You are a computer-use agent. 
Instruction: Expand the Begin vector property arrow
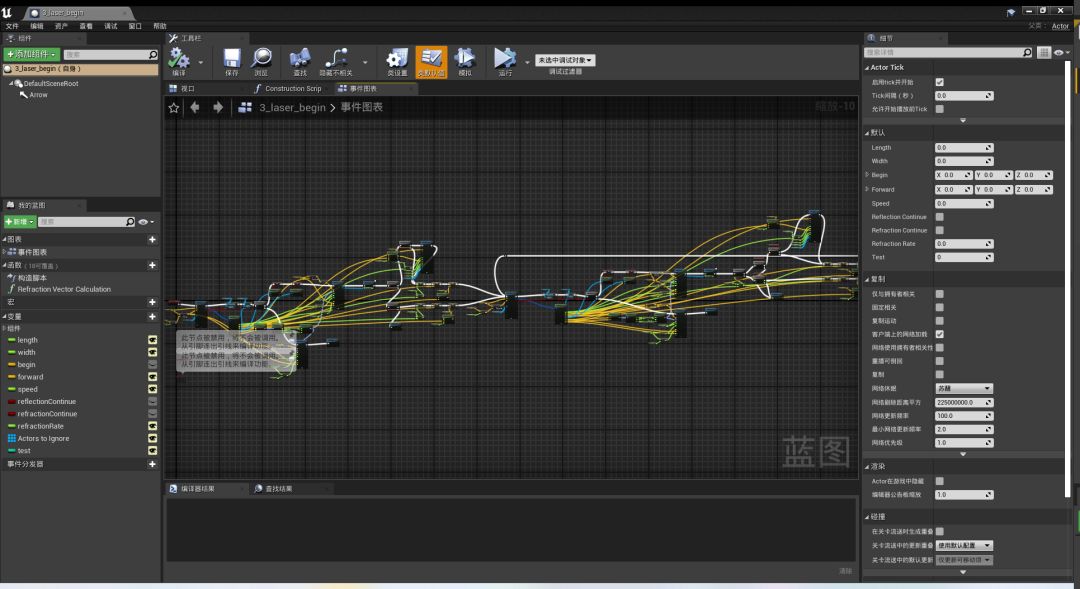(x=866, y=175)
